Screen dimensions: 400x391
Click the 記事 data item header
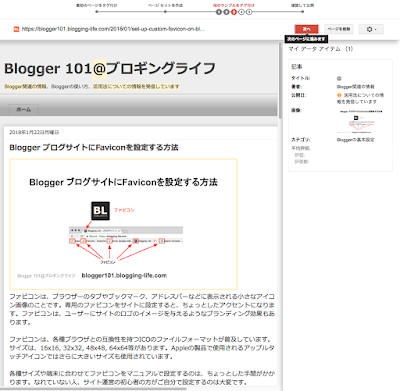[x=297, y=67]
